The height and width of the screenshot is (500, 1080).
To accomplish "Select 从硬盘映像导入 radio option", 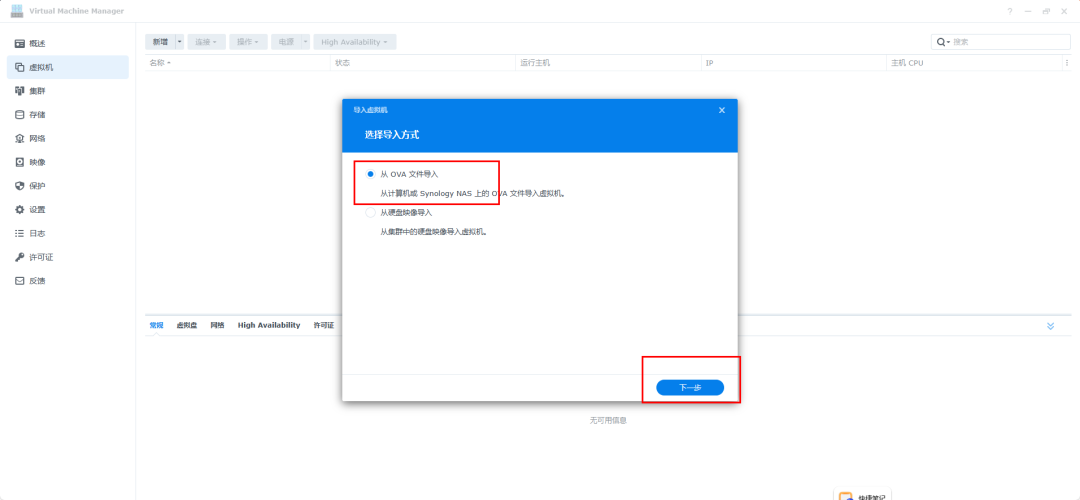I will (371, 213).
